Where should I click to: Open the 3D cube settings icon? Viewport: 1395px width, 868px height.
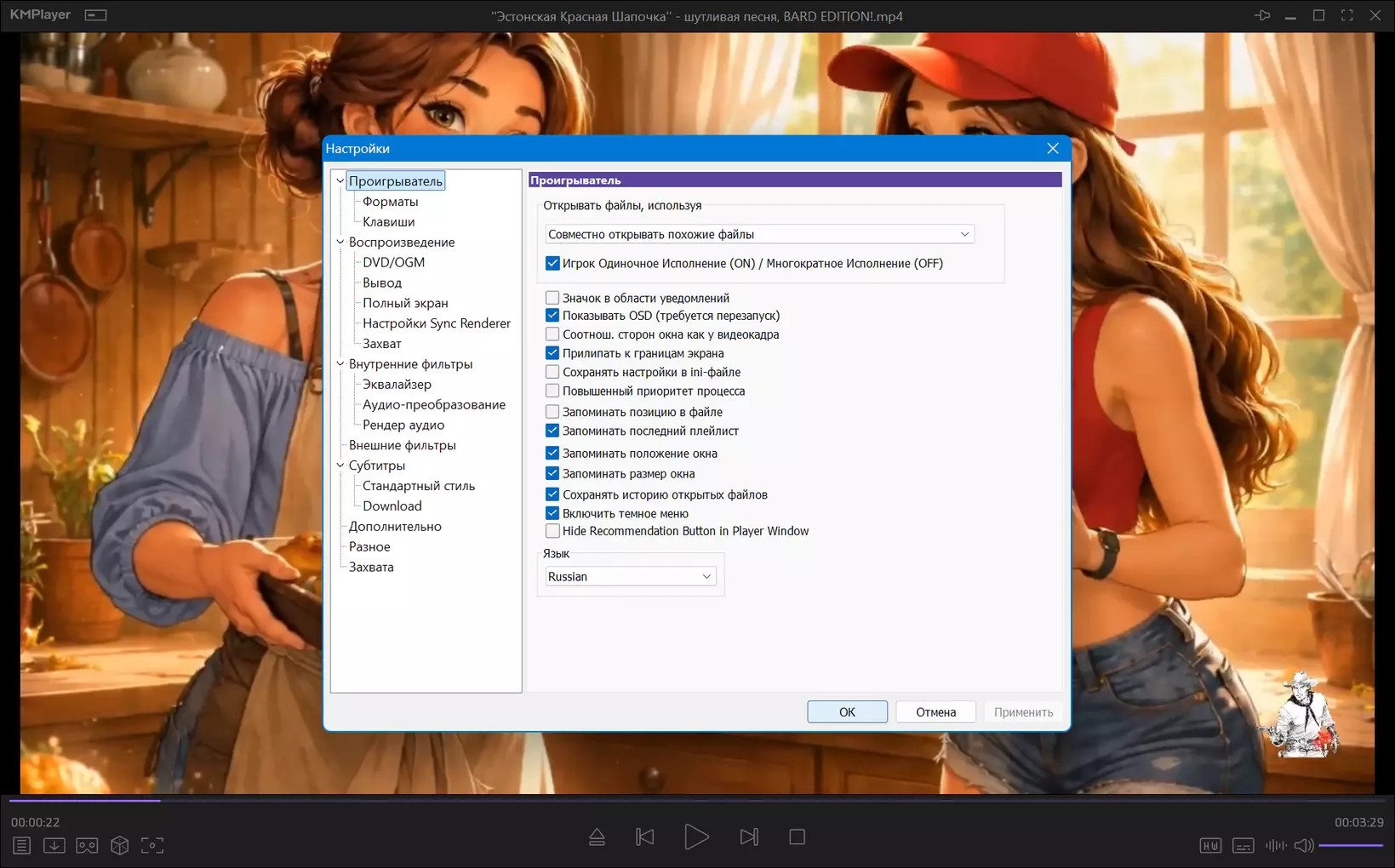coord(120,845)
